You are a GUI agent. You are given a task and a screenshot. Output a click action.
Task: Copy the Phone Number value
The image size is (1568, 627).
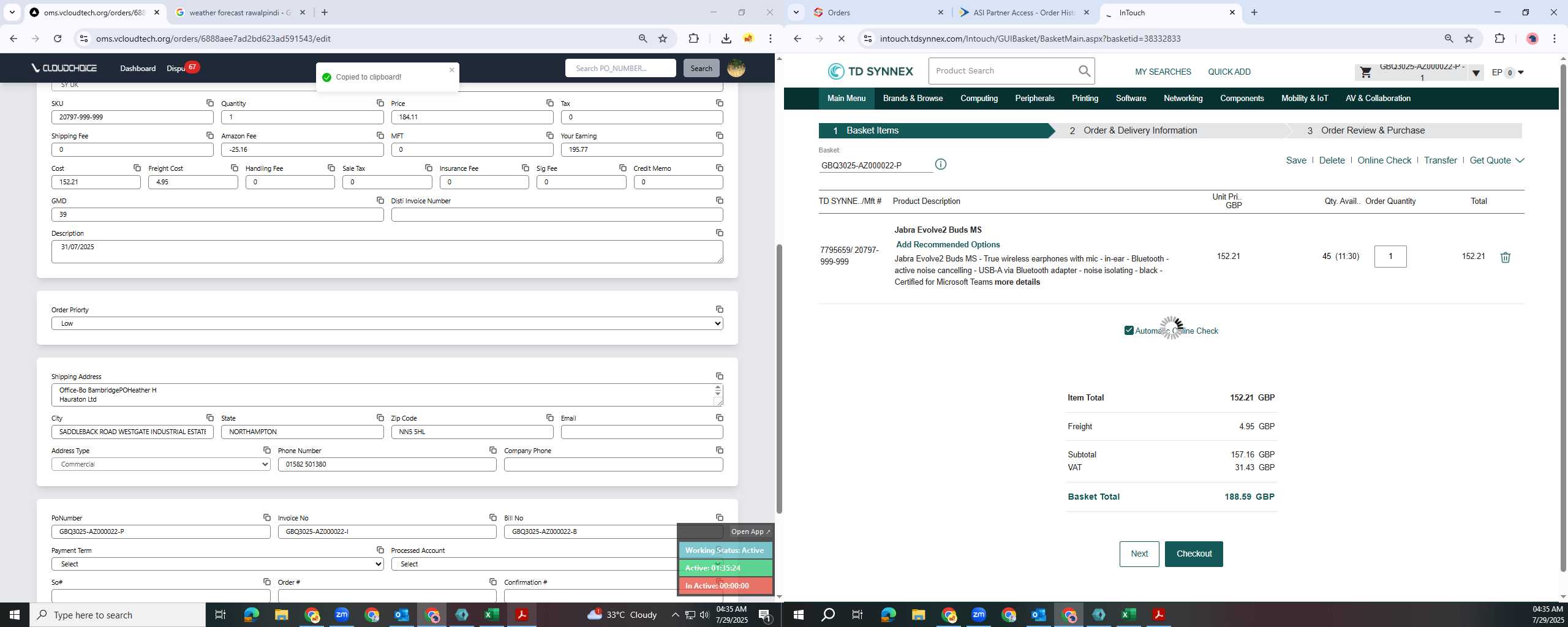(492, 450)
